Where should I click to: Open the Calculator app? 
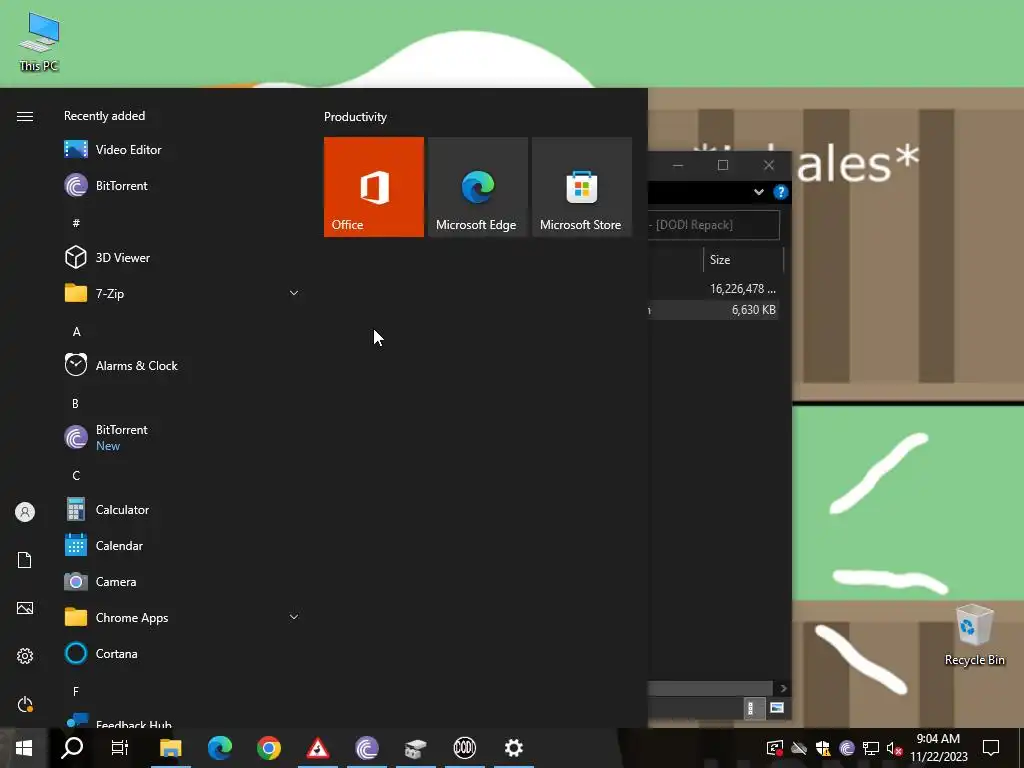(x=182, y=509)
